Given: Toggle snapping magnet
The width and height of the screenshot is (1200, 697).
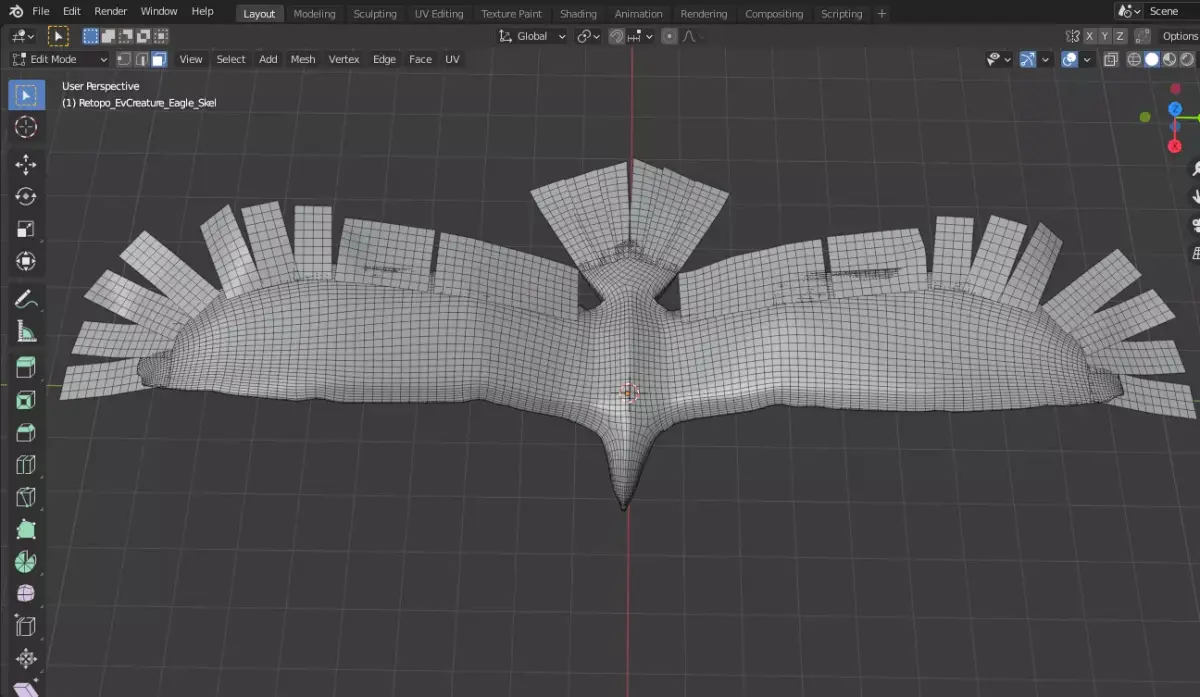Looking at the screenshot, I should pos(617,36).
